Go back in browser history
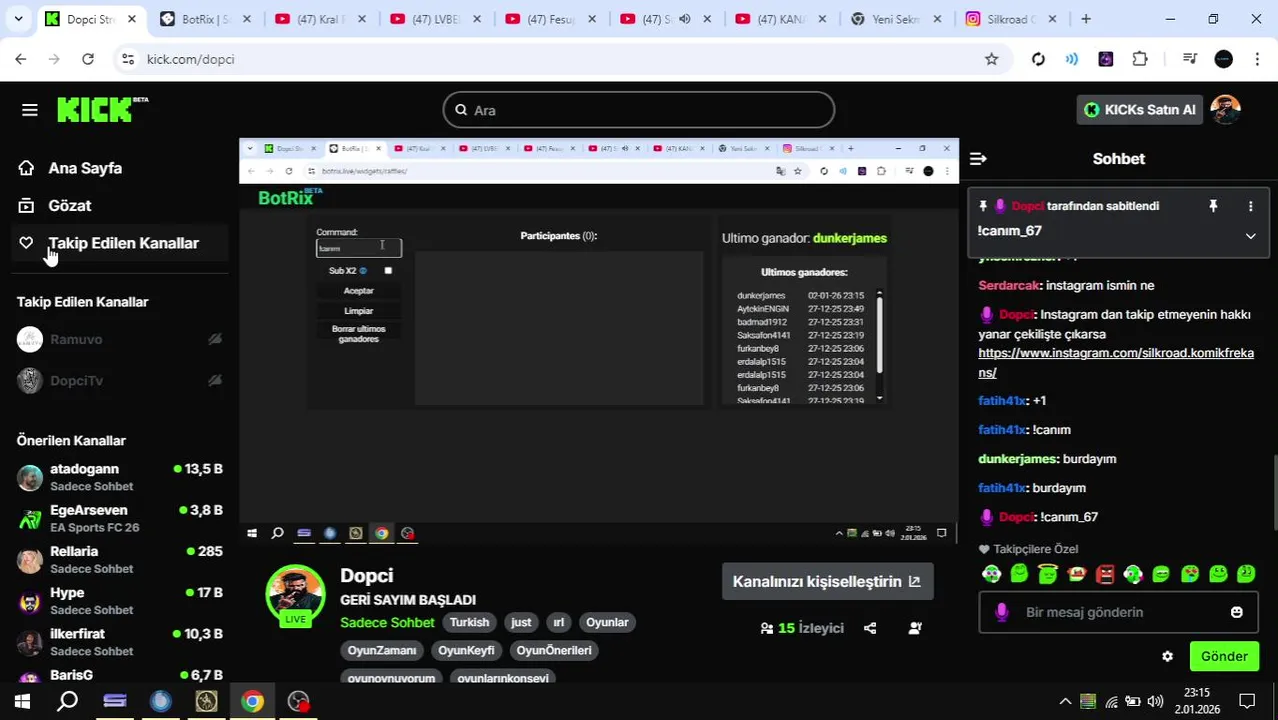 (21, 59)
